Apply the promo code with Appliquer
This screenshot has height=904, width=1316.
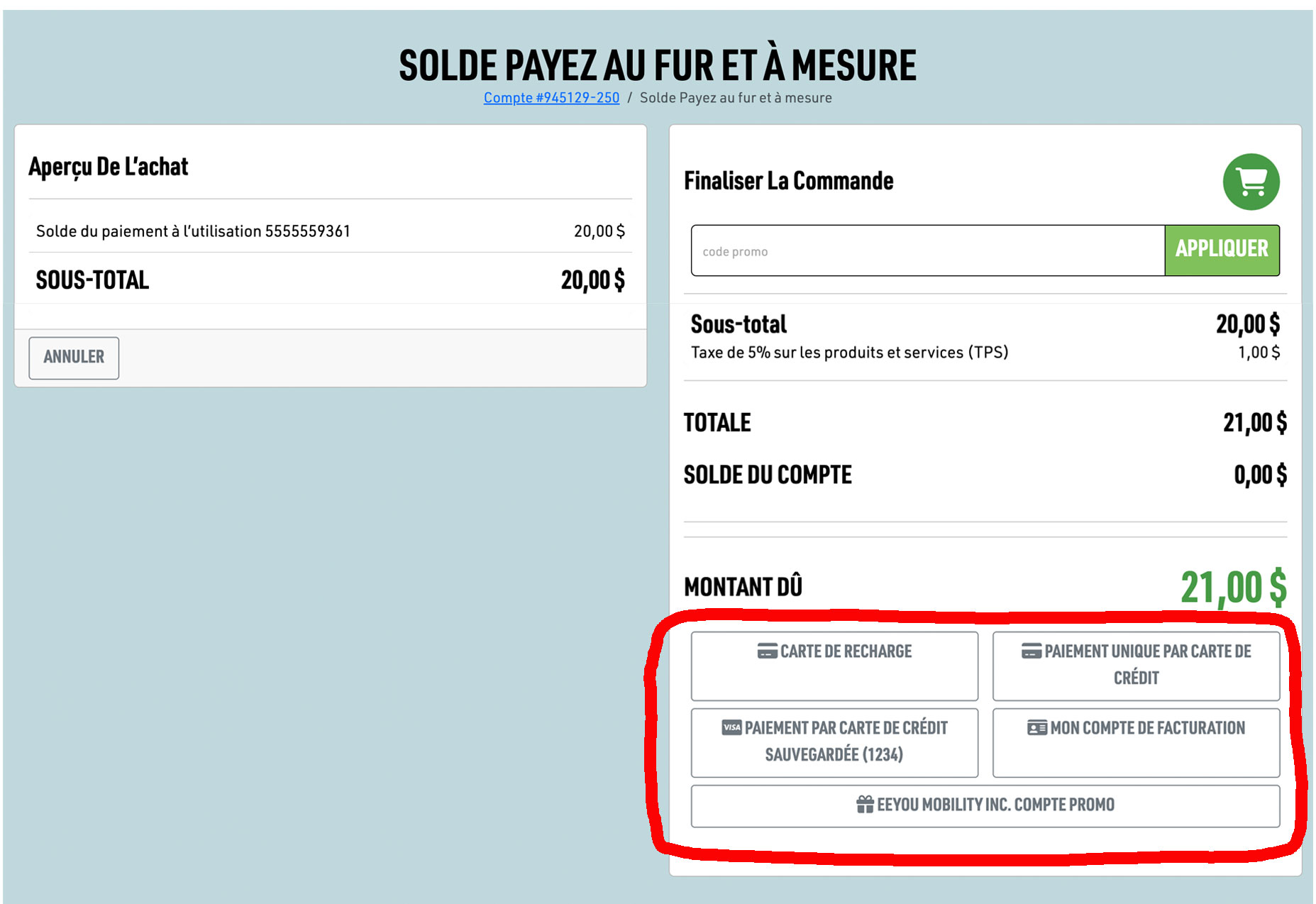(1222, 250)
